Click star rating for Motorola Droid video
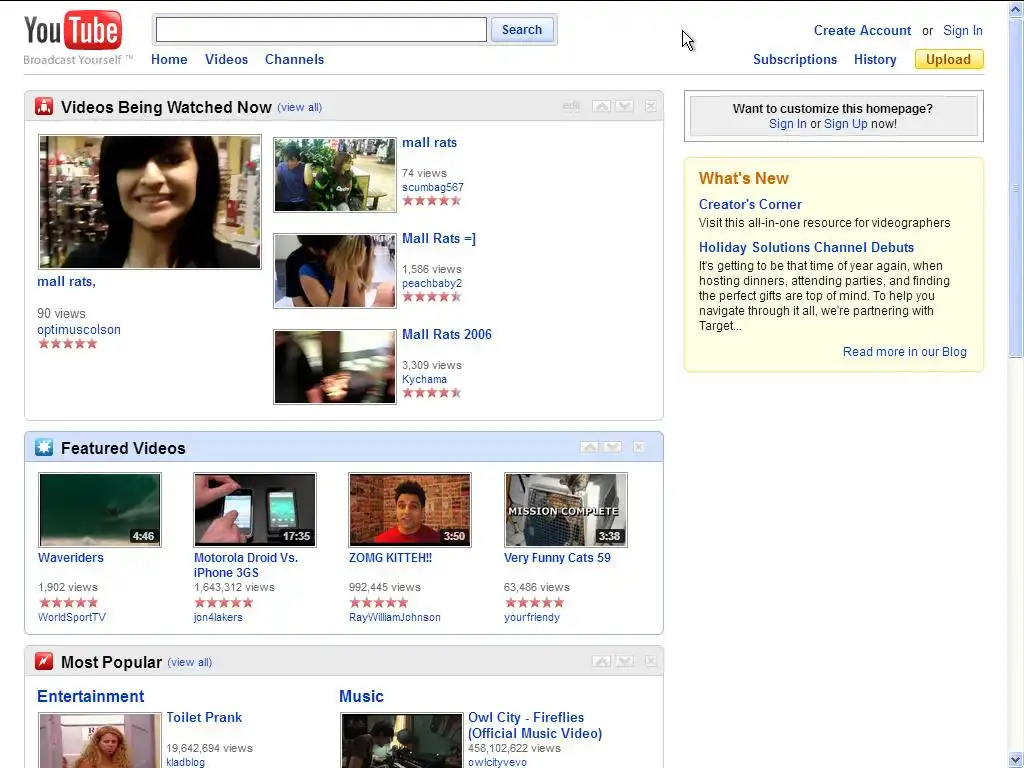Viewport: 1024px width, 768px height. click(x=223, y=602)
